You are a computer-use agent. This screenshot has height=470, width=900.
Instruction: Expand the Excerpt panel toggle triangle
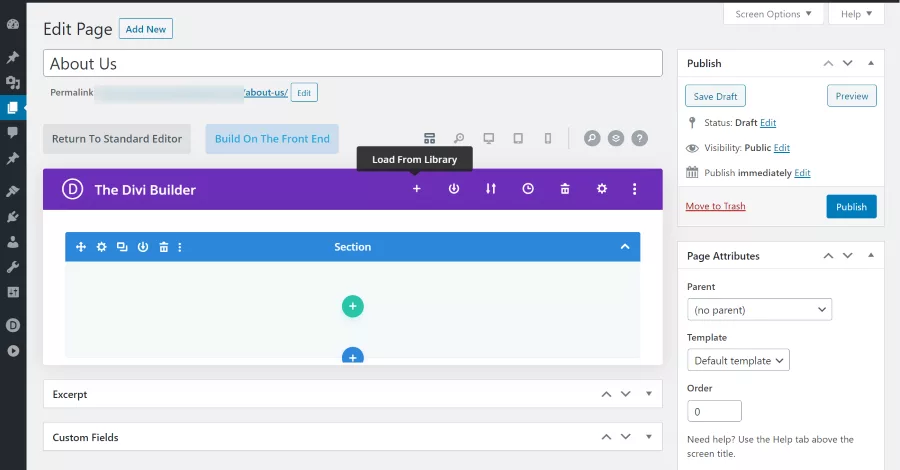649,394
